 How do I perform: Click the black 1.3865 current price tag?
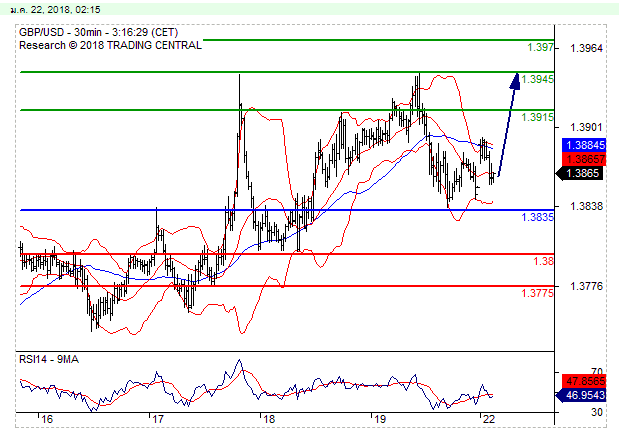[x=580, y=173]
